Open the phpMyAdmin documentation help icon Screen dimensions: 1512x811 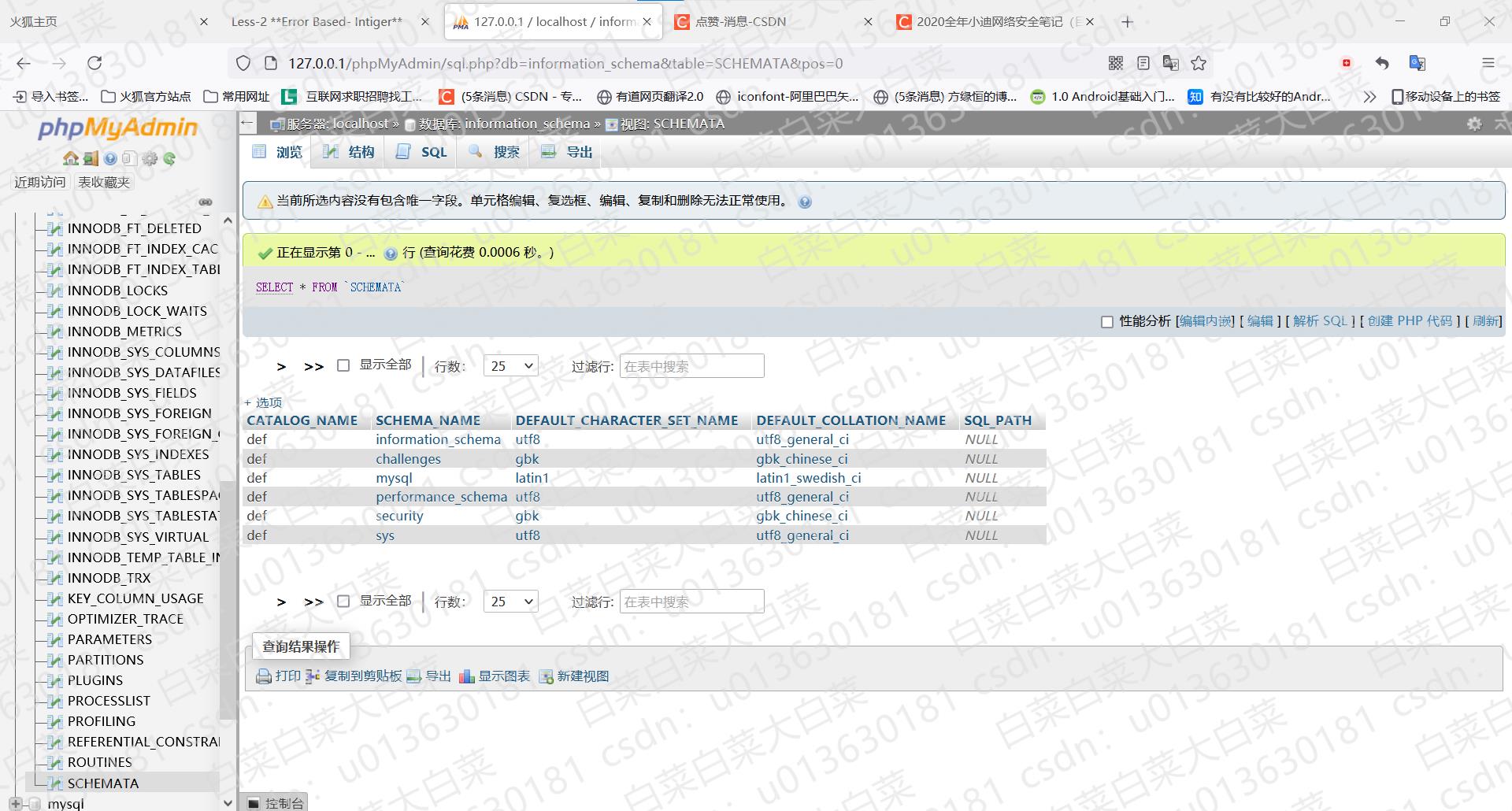pyautogui.click(x=110, y=158)
